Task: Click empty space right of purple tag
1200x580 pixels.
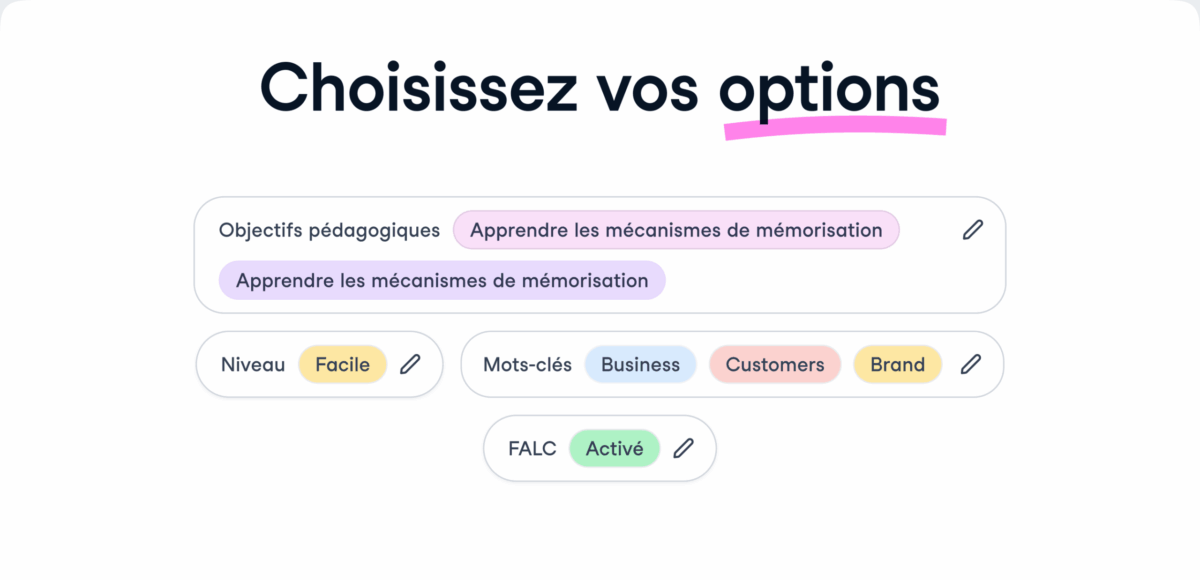Action: (830, 282)
